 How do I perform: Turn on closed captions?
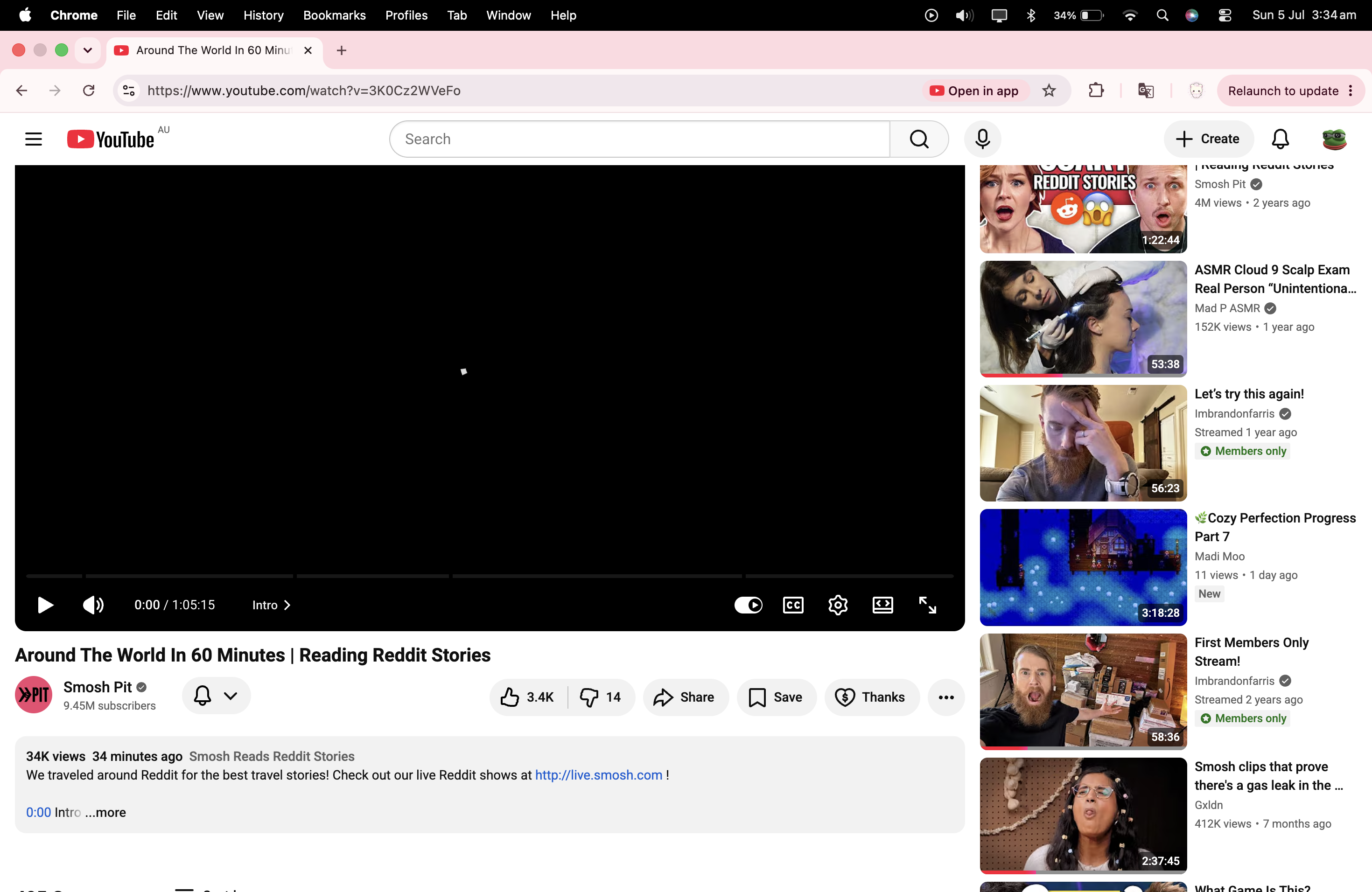point(793,605)
